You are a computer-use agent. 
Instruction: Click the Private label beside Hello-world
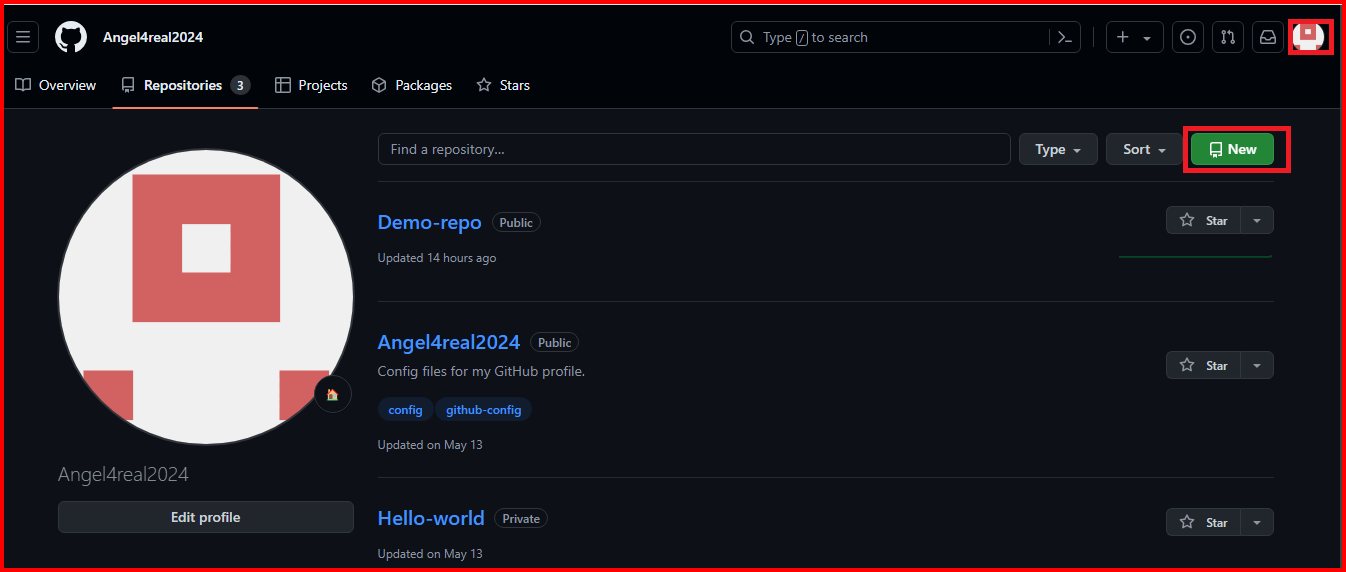pyautogui.click(x=521, y=518)
